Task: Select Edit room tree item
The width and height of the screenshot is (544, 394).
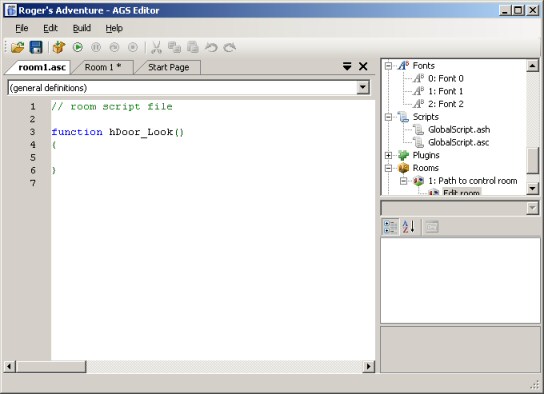Action: click(461, 192)
